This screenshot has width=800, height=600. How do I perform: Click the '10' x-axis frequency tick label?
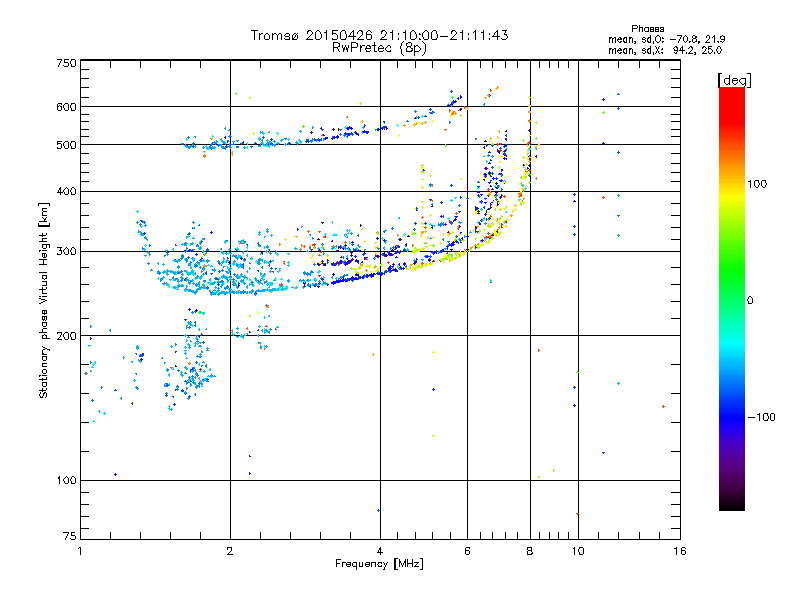click(578, 551)
